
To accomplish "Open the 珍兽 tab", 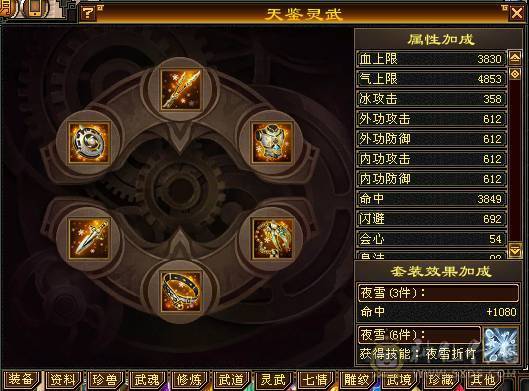I will (105, 380).
